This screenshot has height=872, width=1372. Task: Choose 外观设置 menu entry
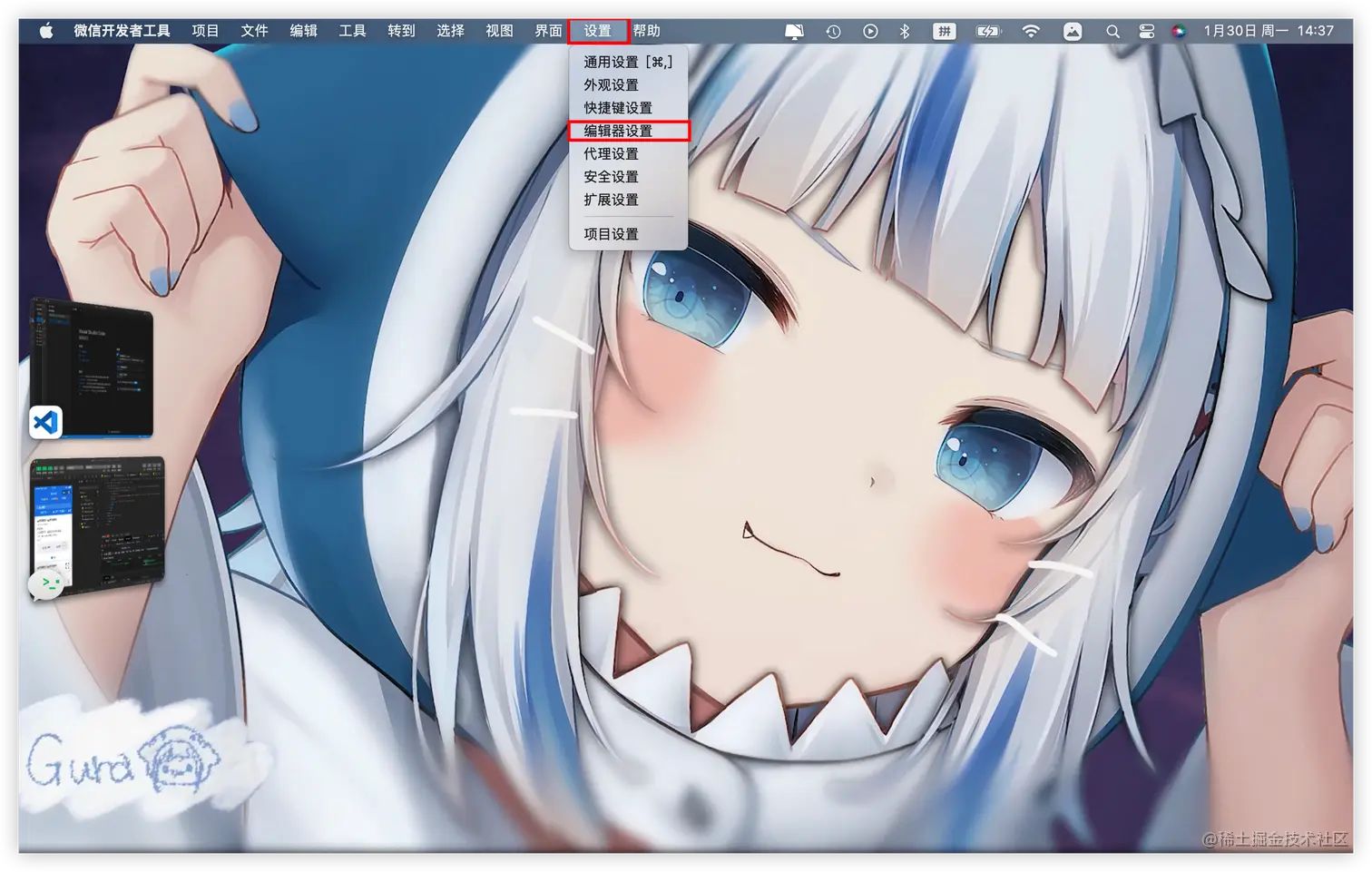click(x=628, y=84)
